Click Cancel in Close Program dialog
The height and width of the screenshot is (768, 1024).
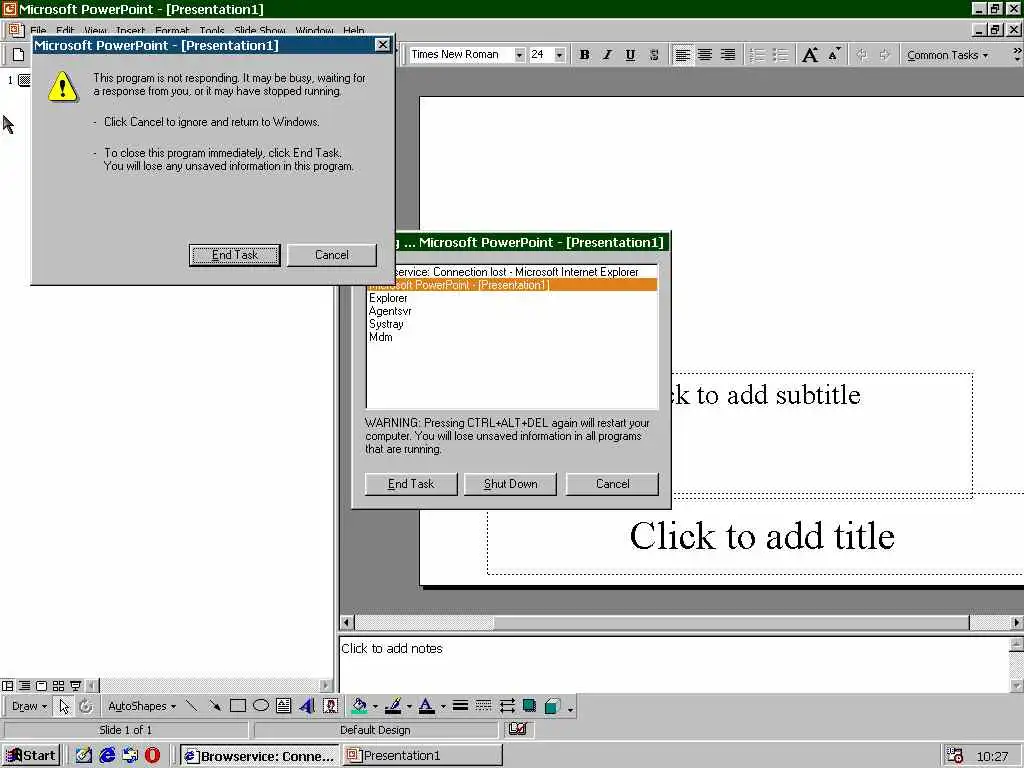pos(612,484)
